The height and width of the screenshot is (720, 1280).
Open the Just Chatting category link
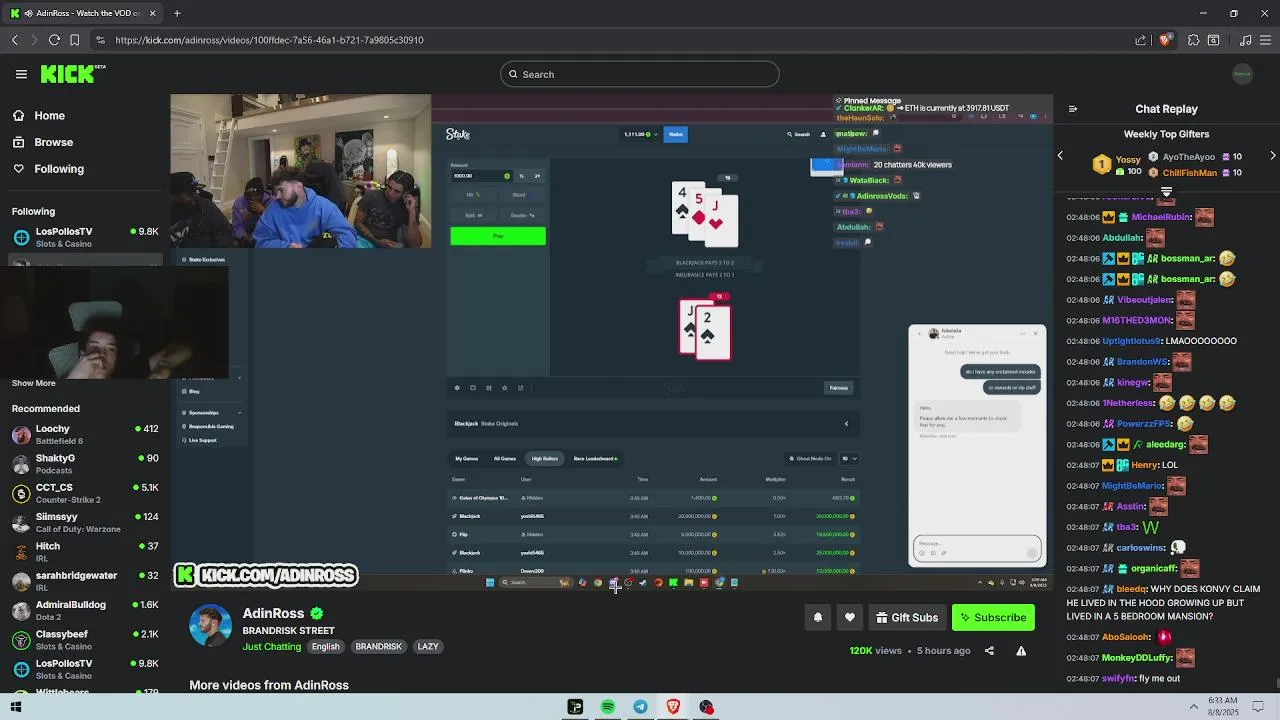tap(271, 647)
